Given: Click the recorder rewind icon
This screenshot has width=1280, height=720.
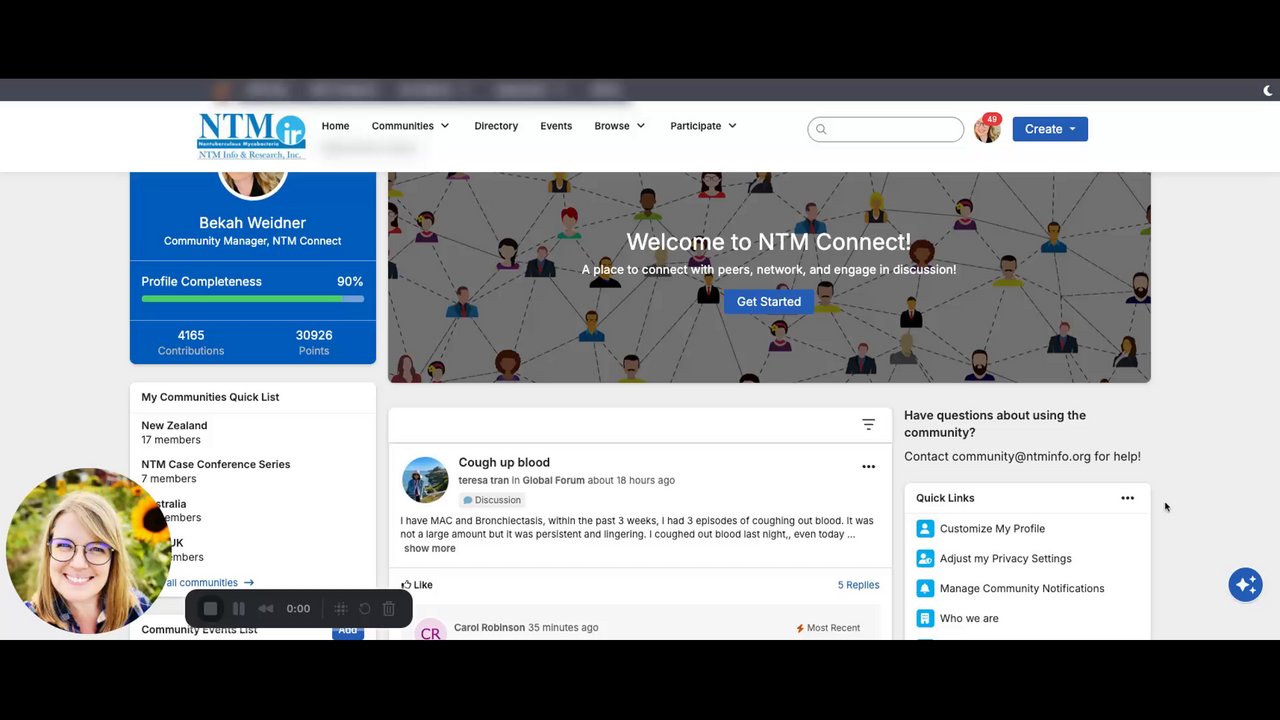Looking at the screenshot, I should 266,608.
